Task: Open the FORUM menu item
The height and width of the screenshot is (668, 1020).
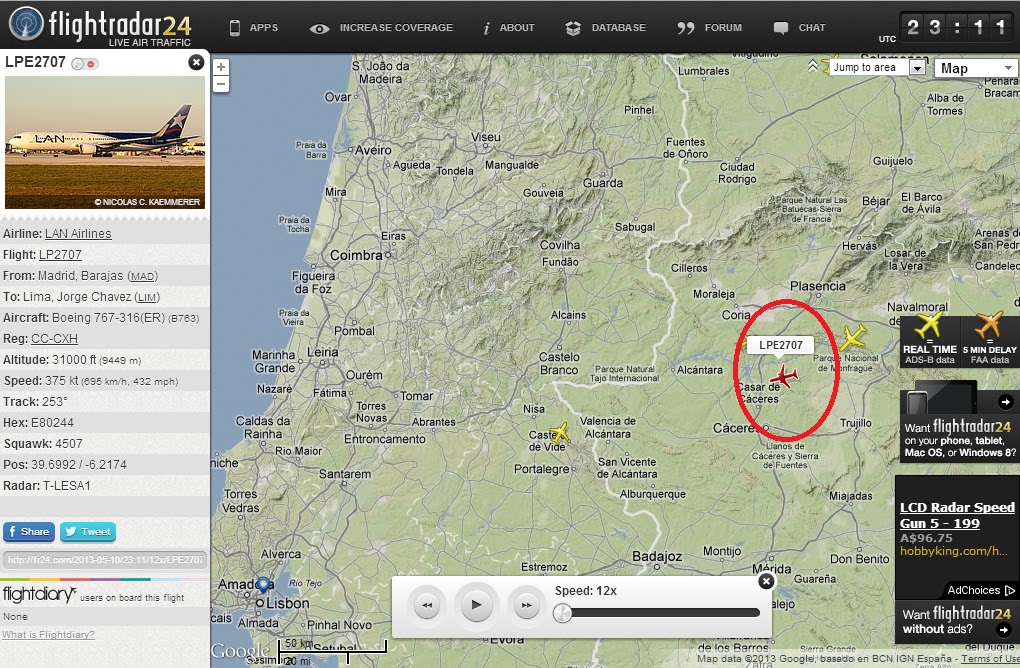Action: pyautogui.click(x=709, y=27)
